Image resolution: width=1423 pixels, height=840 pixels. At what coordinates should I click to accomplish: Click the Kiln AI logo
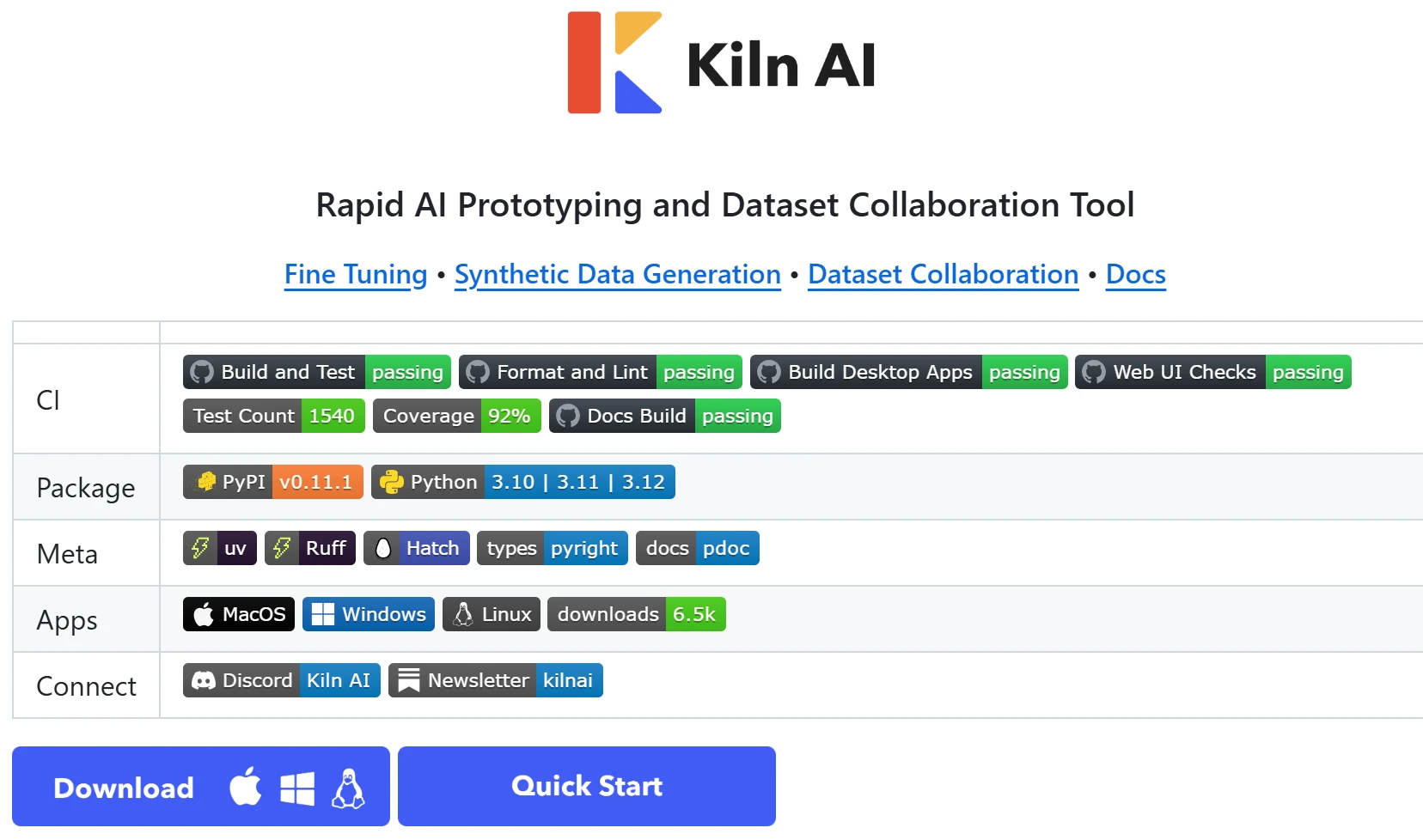[x=720, y=63]
